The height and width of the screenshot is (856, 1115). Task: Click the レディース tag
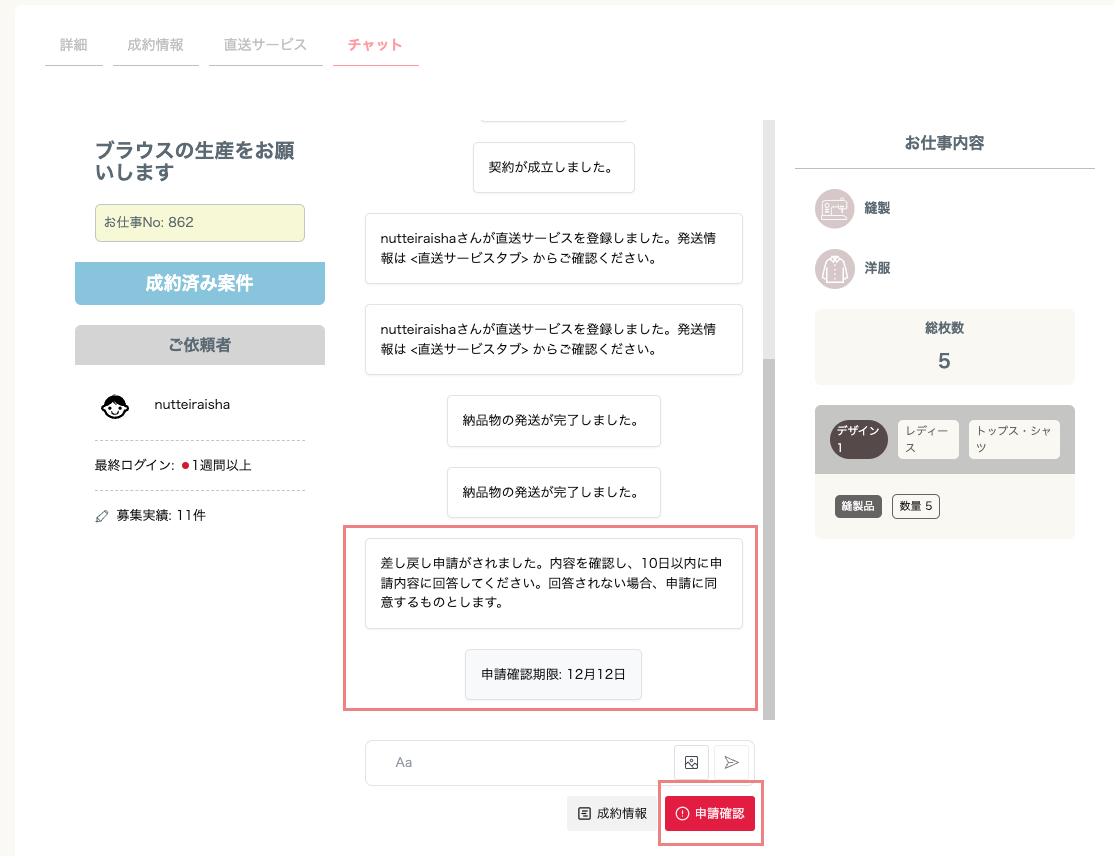tap(928, 439)
